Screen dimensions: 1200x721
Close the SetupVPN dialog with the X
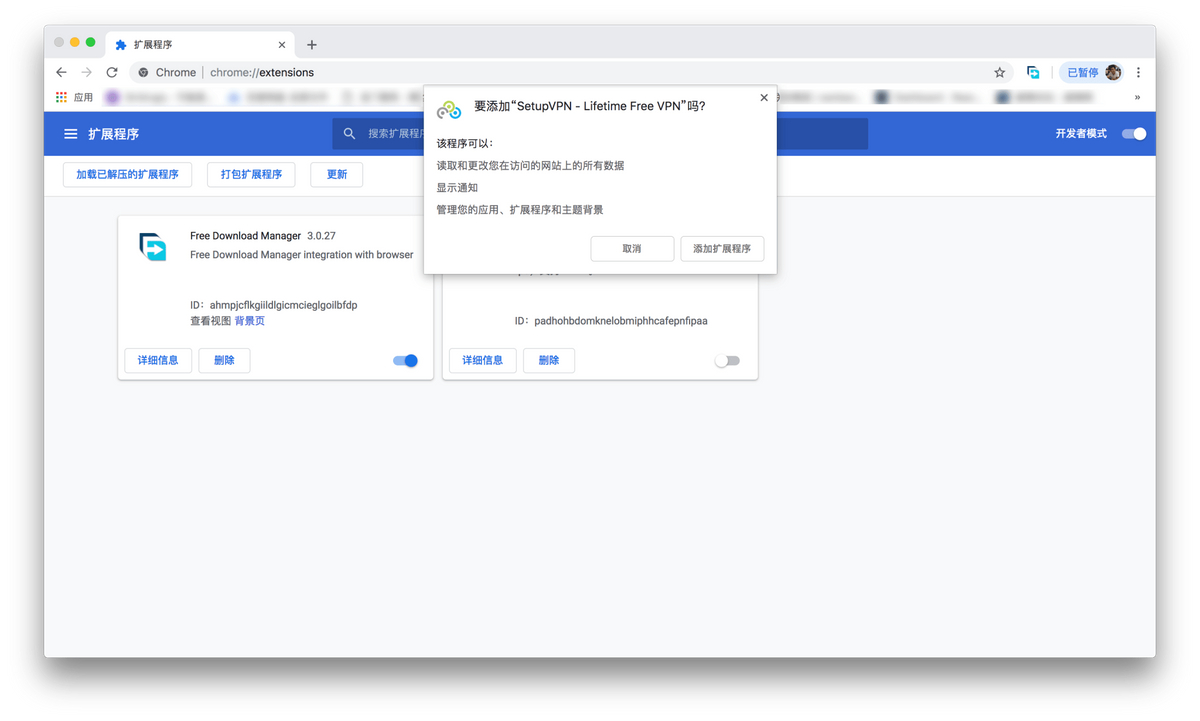point(764,98)
